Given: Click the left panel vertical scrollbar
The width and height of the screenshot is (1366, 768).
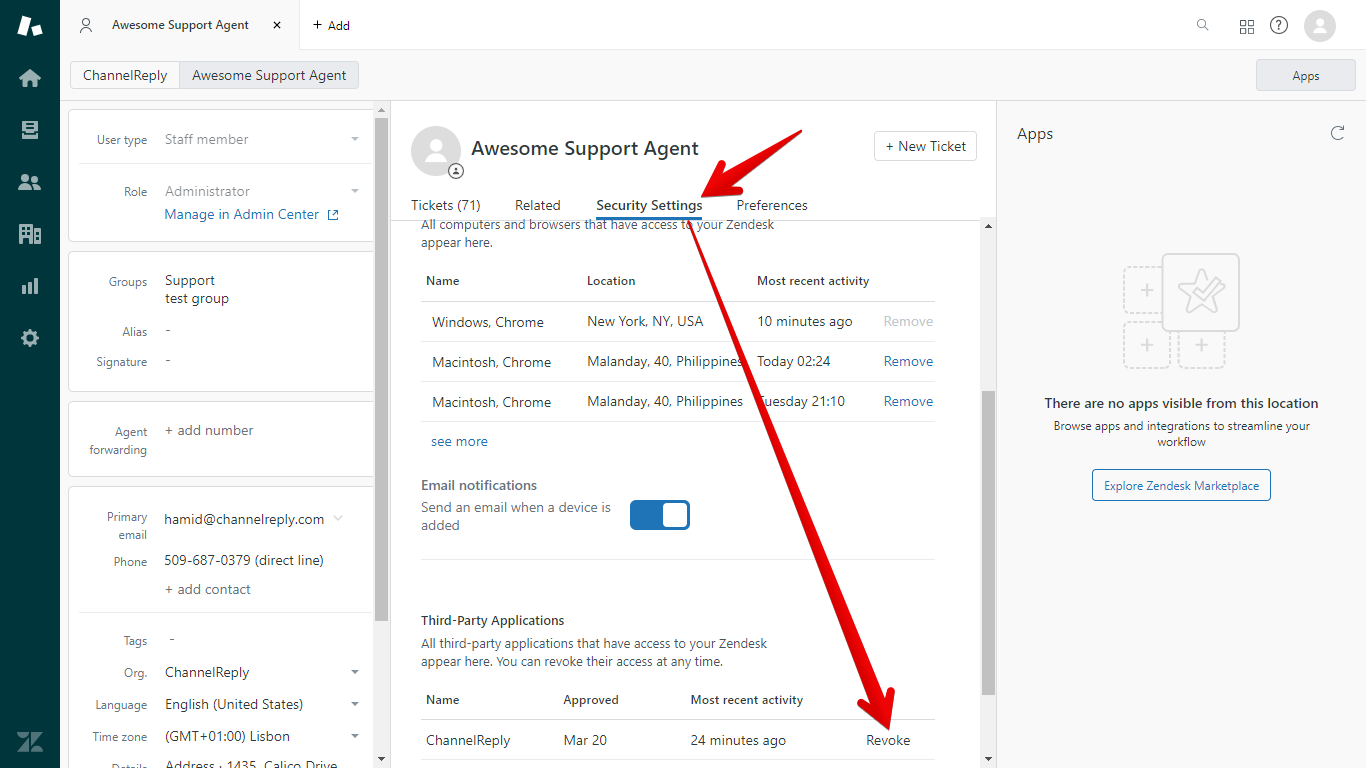Looking at the screenshot, I should tap(381, 370).
